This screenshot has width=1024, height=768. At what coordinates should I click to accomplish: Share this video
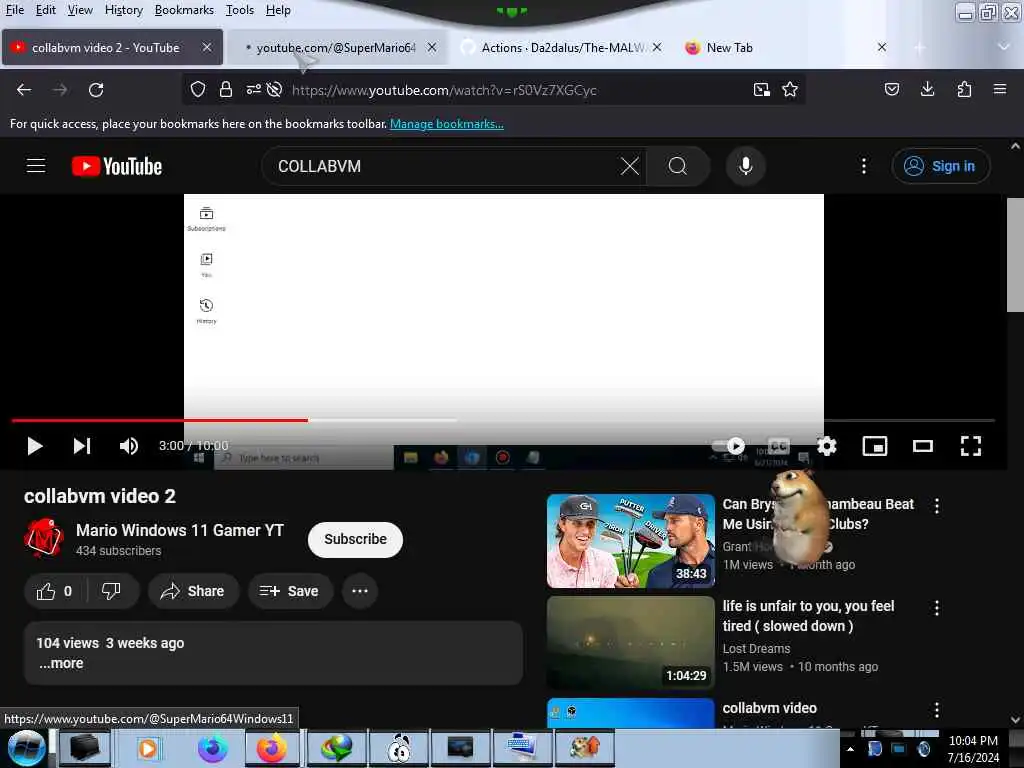coord(193,591)
